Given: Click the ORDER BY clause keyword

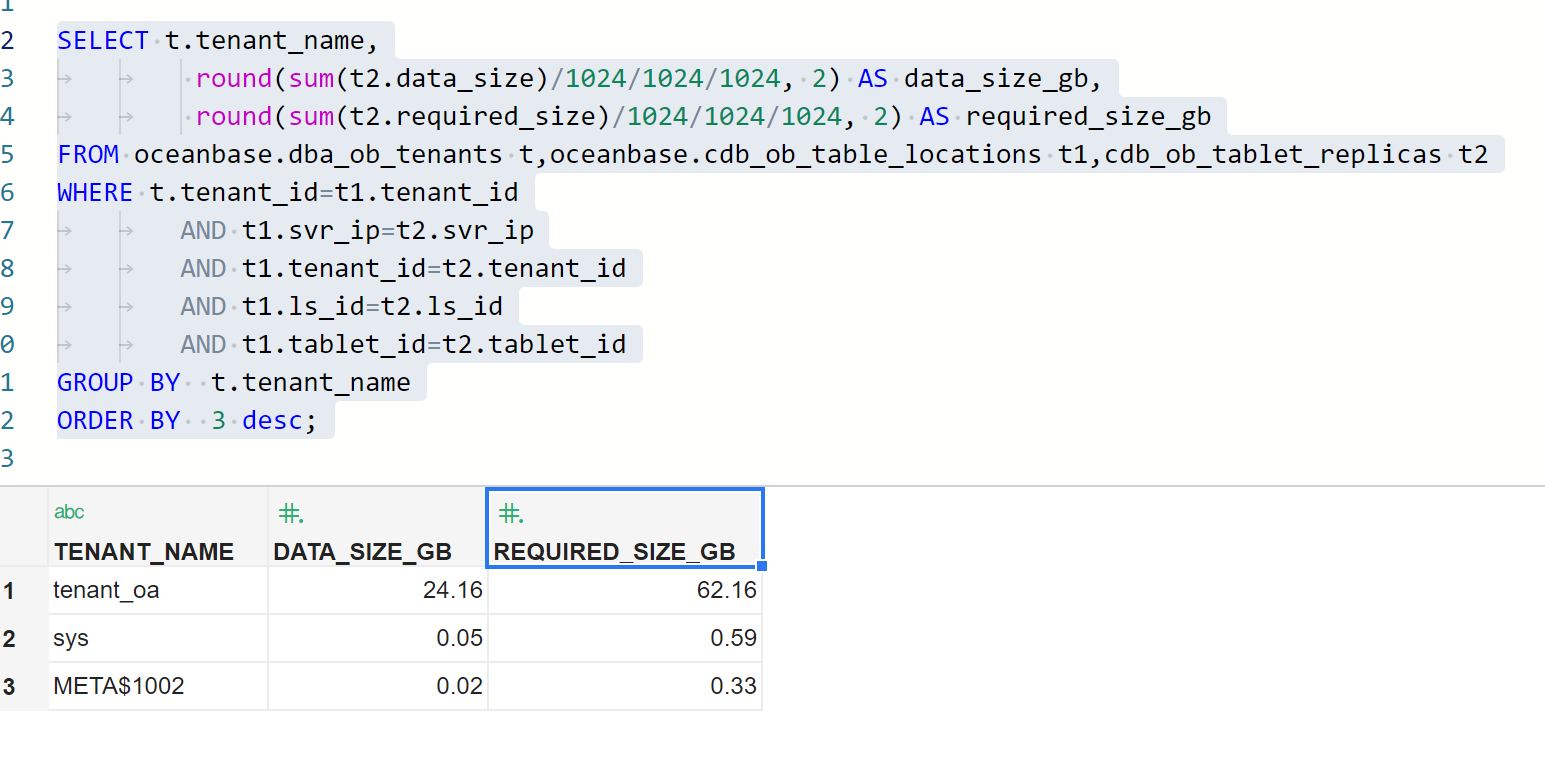Looking at the screenshot, I should pyautogui.click(x=118, y=421).
